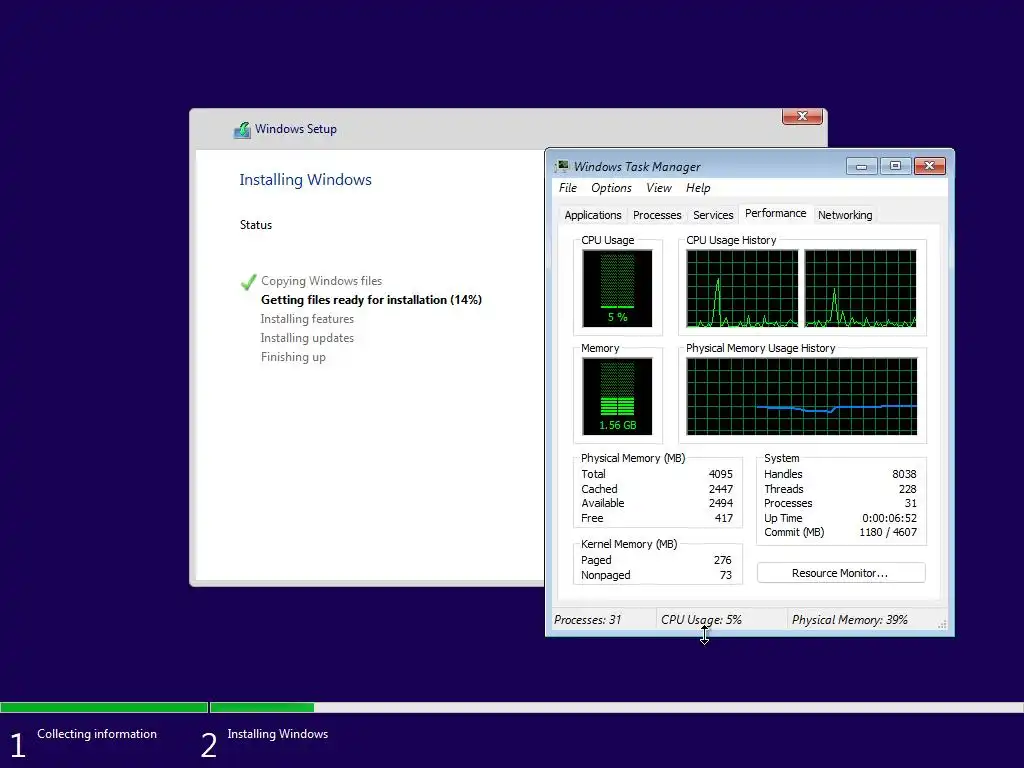Click the 'Finishing up' status line
Screen dimensions: 1024x768
(x=293, y=357)
